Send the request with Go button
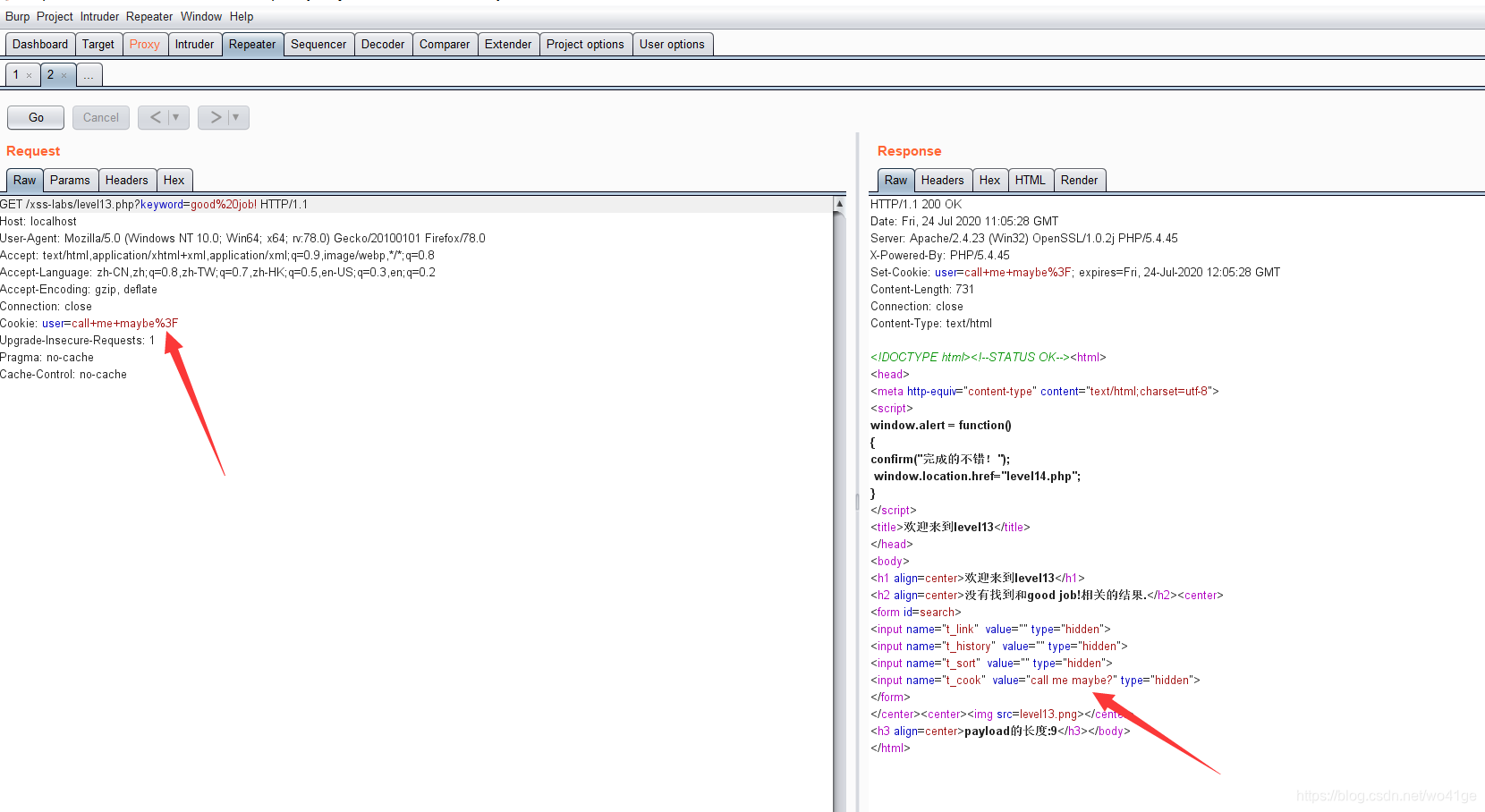This screenshot has width=1485, height=812. 36,117
